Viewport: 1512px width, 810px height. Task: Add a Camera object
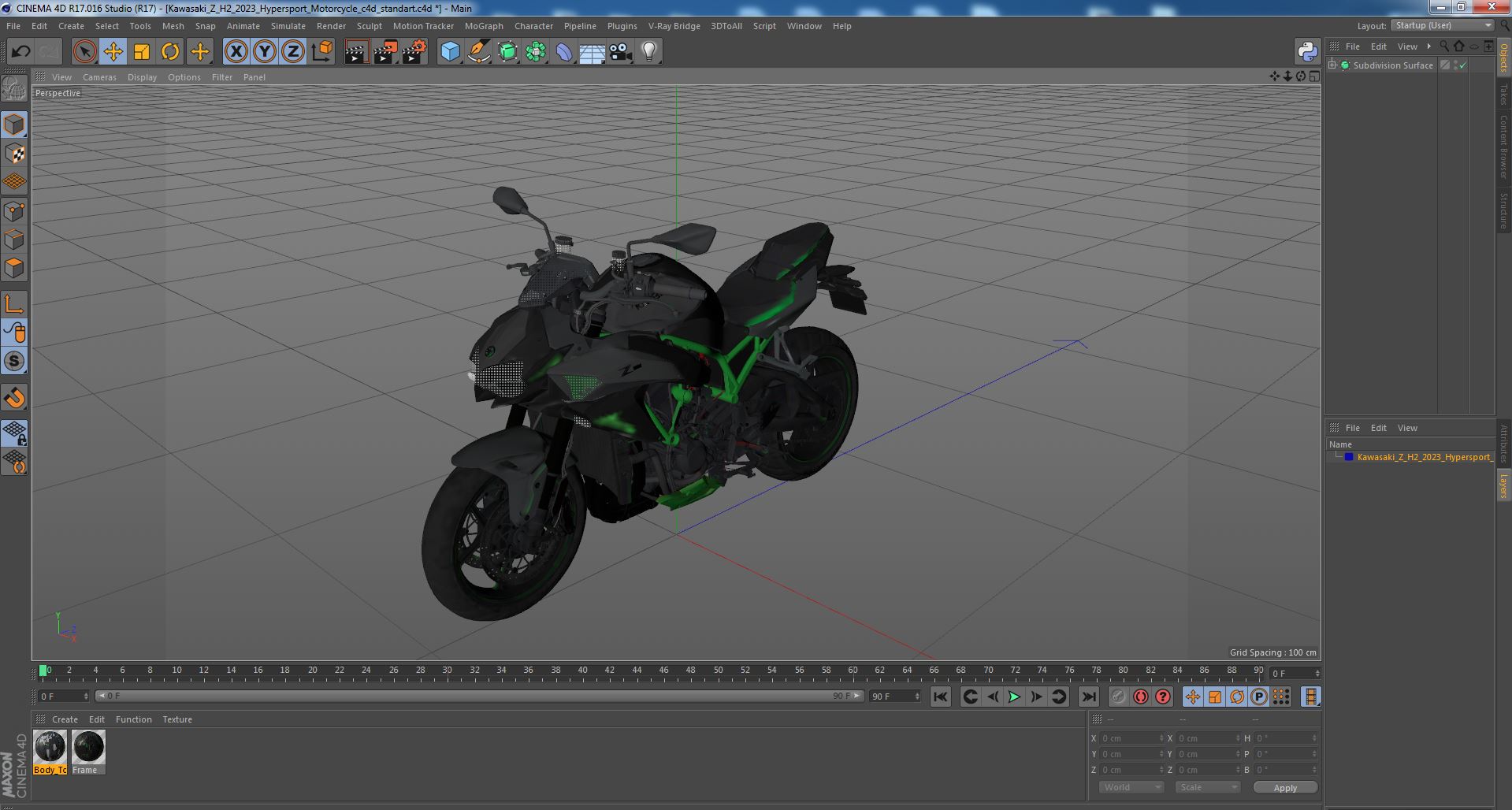[x=621, y=52]
